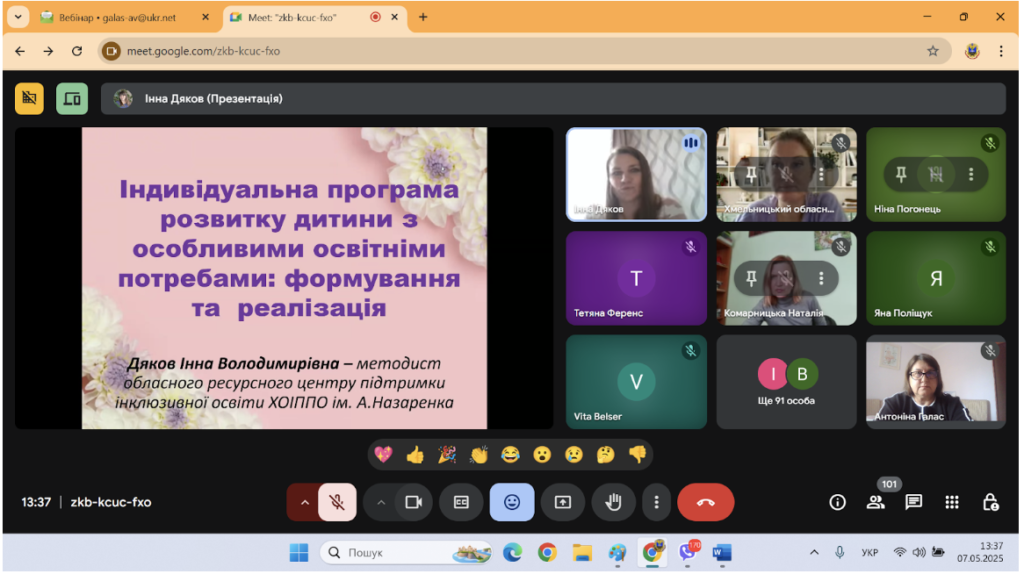Raise your hand in the meeting

click(x=614, y=503)
